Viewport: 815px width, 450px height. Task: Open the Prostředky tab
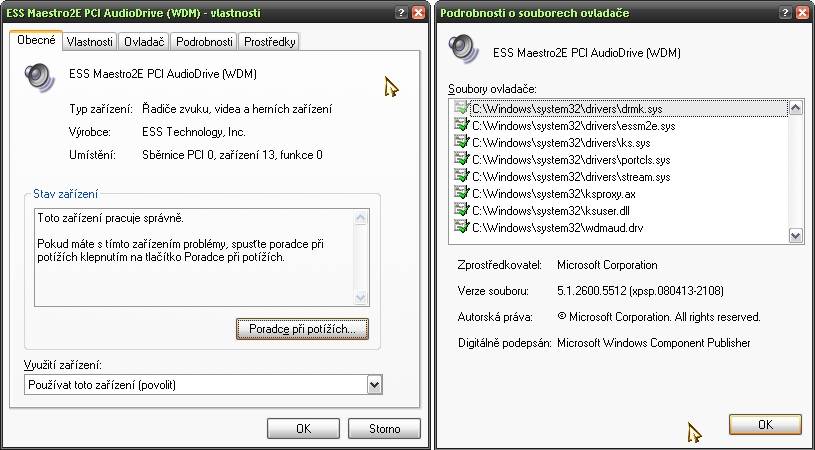tap(269, 42)
